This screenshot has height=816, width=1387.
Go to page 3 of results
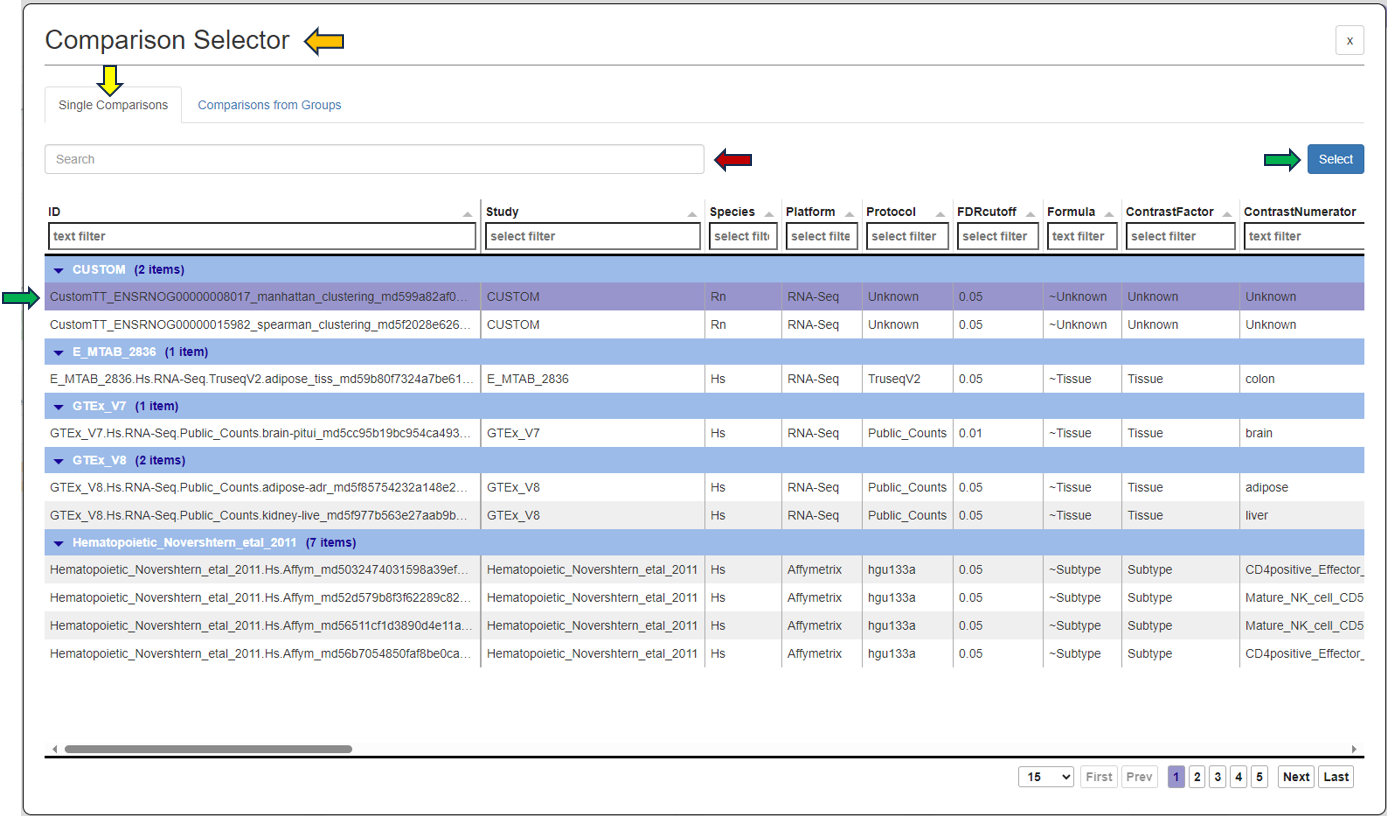1217,776
